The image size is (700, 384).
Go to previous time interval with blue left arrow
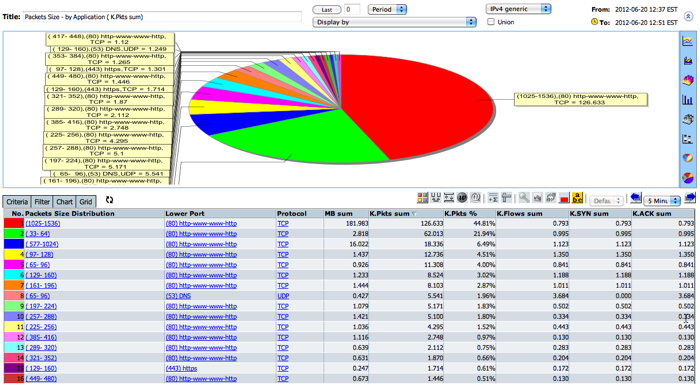[636, 198]
